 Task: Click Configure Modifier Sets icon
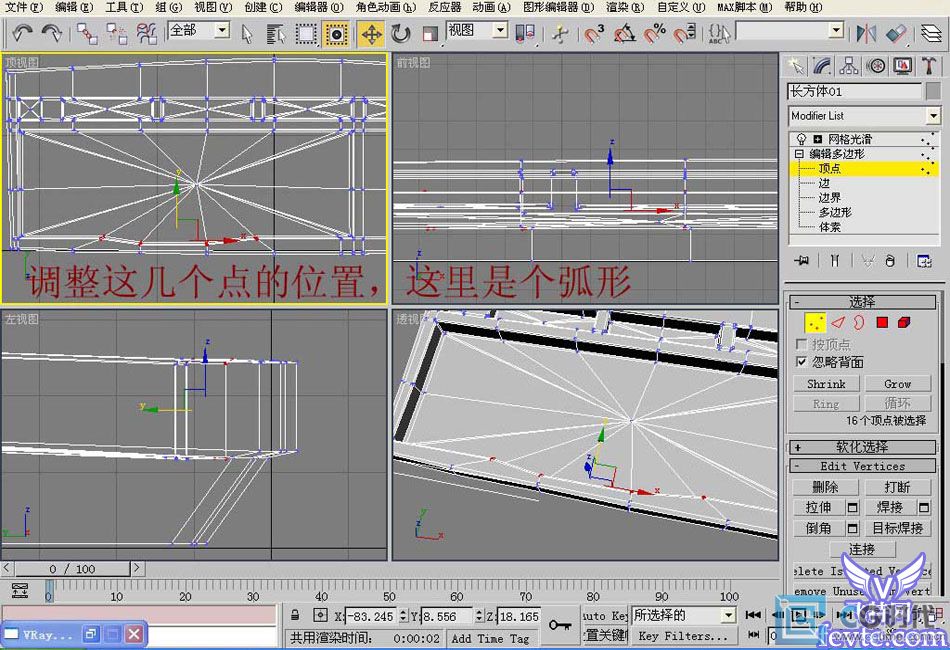pos(923,260)
